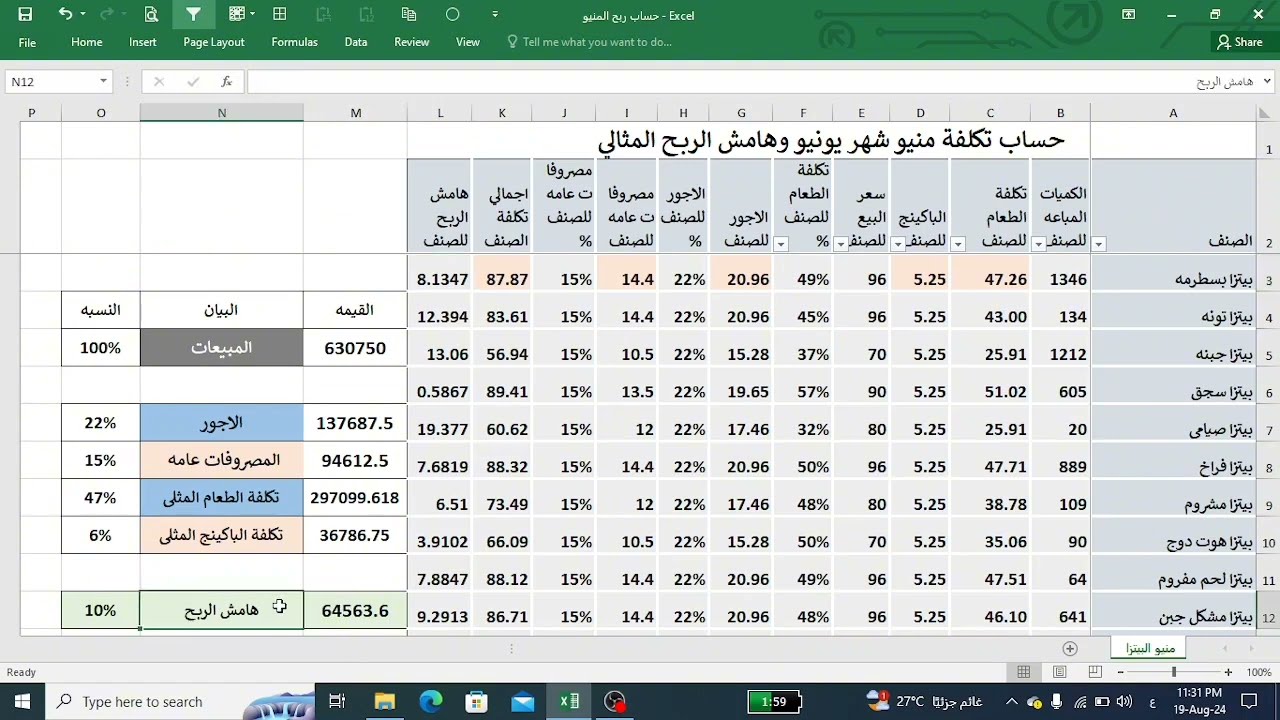
Task: Click the zoom out minus button
Action: (1120, 672)
